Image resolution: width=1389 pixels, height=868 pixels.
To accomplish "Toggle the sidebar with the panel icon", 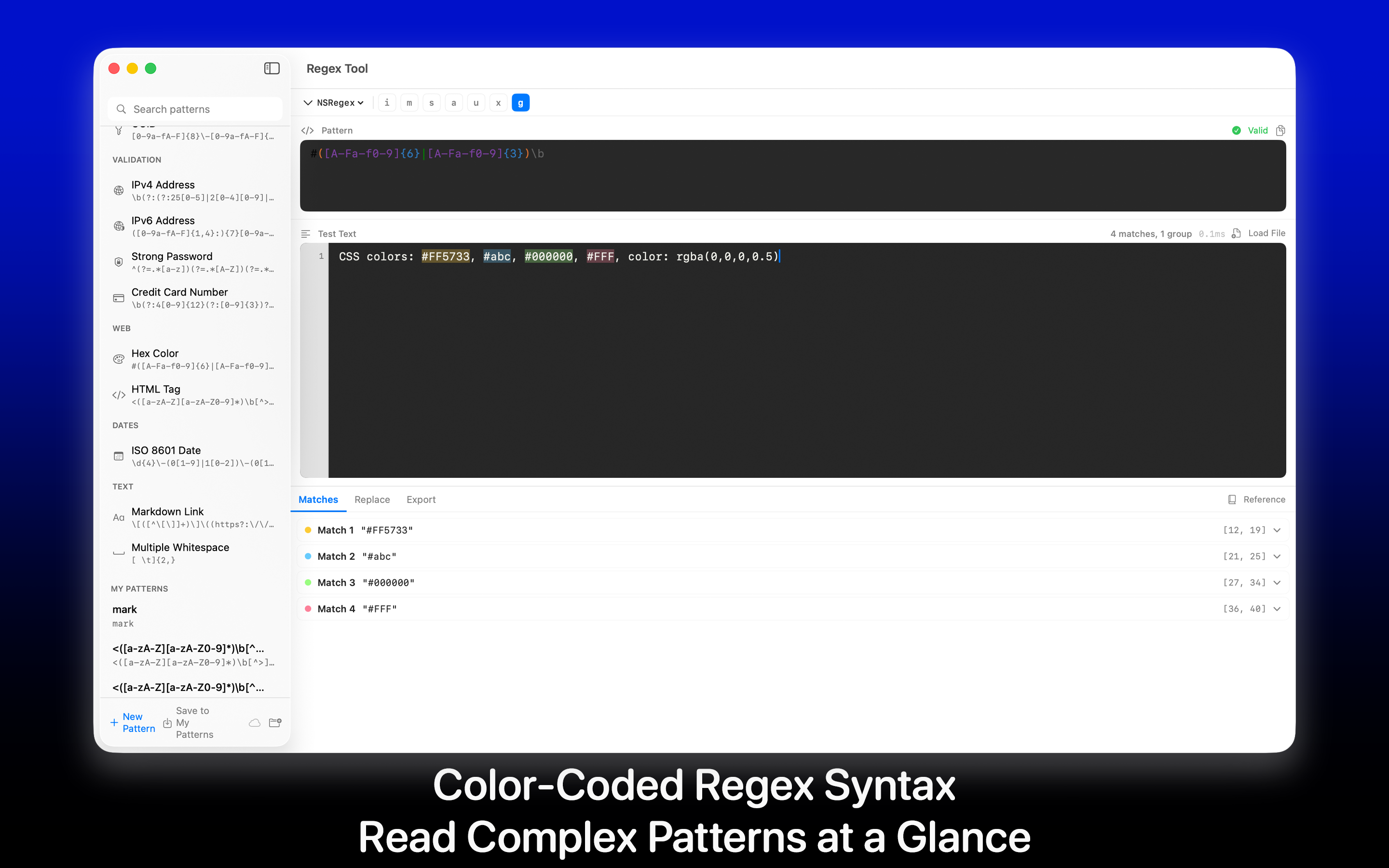I will click(x=272, y=68).
